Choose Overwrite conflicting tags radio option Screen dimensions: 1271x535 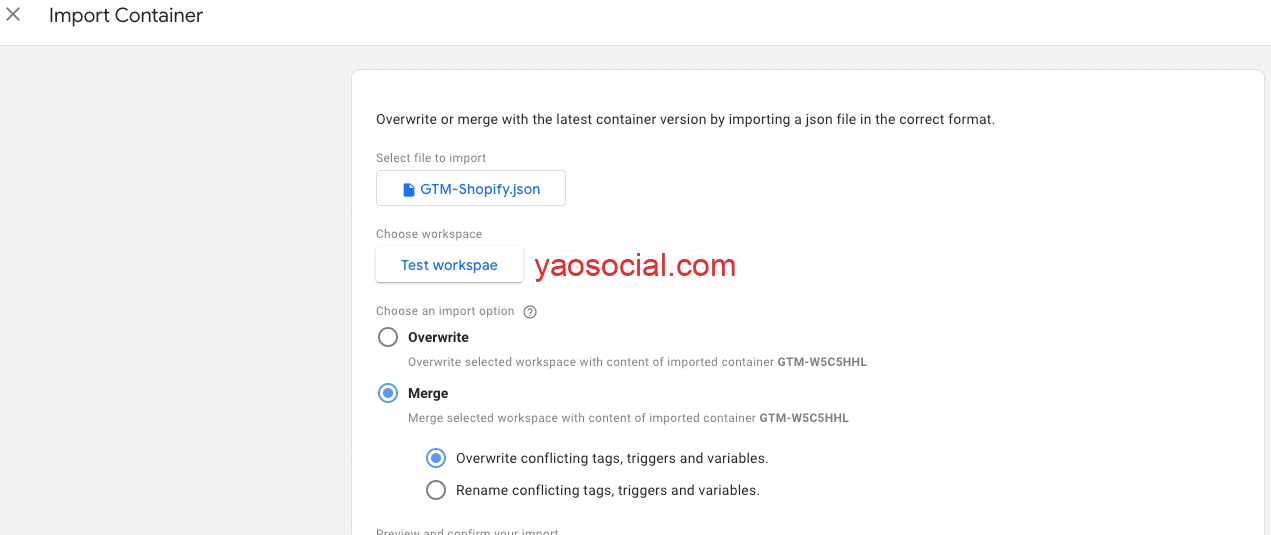click(x=436, y=458)
